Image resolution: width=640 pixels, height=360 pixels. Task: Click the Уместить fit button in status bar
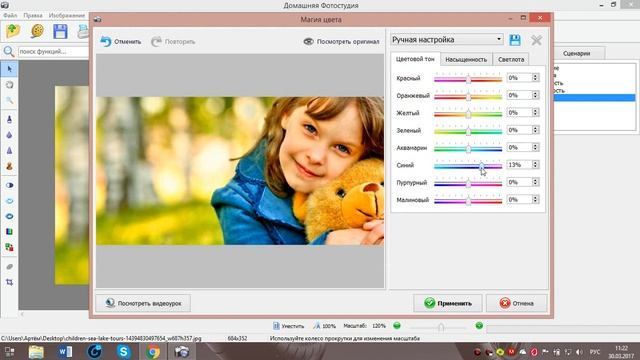pos(289,326)
